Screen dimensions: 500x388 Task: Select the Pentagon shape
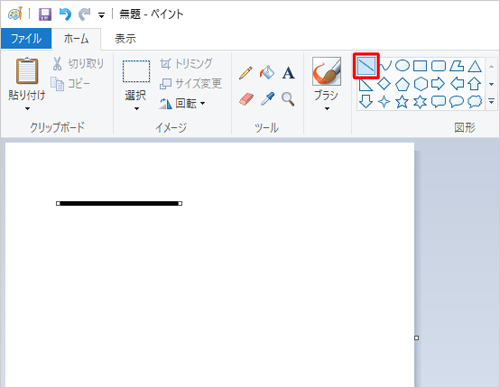[402, 84]
